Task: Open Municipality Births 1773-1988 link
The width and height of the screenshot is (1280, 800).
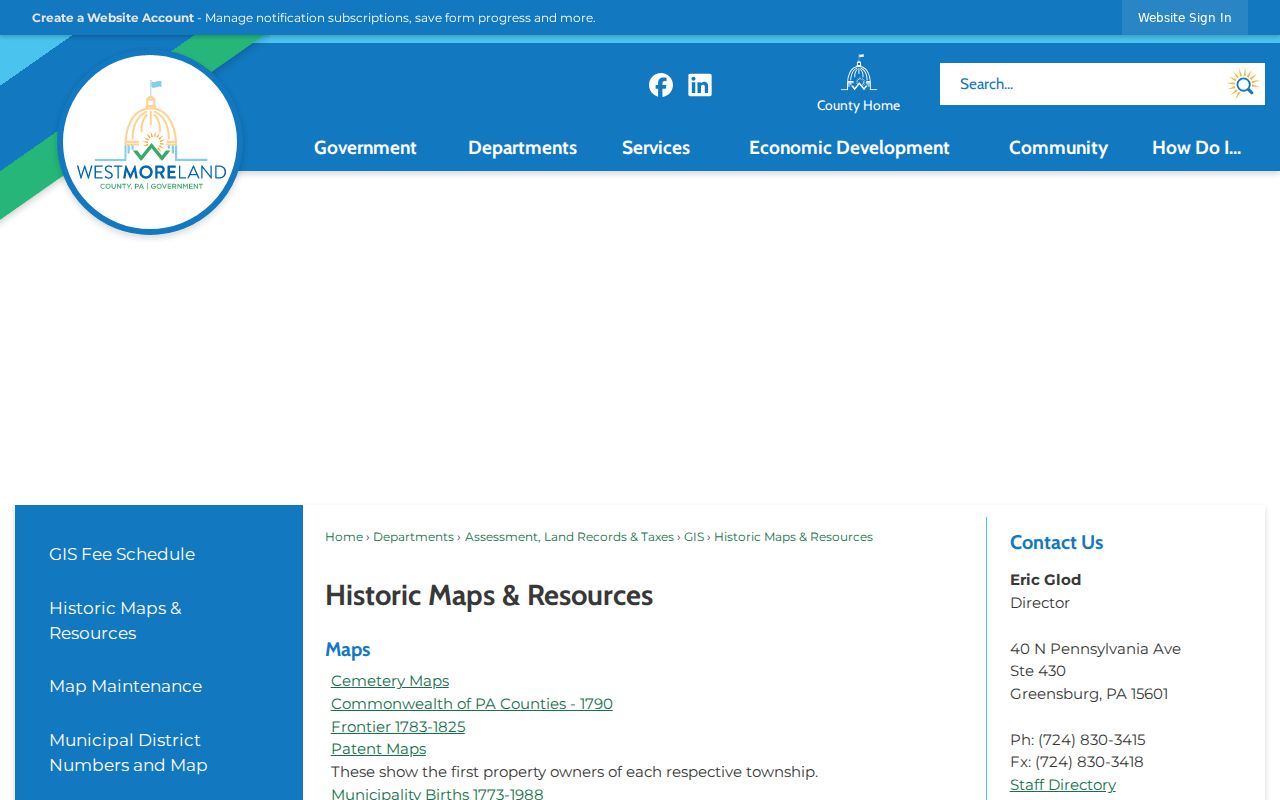Action: click(x=437, y=794)
